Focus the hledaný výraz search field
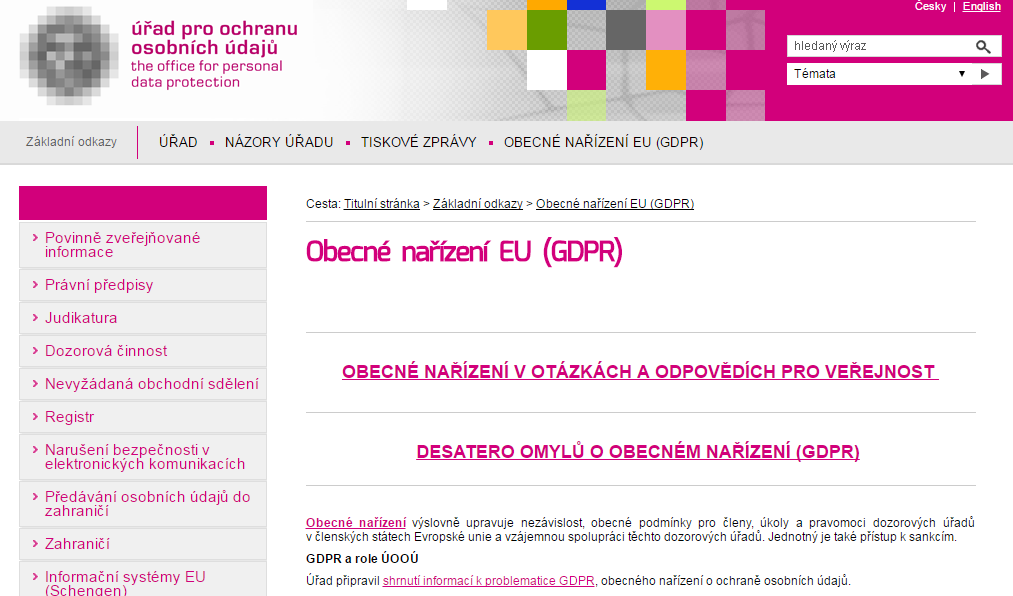This screenshot has height=596, width=1013. [880, 46]
